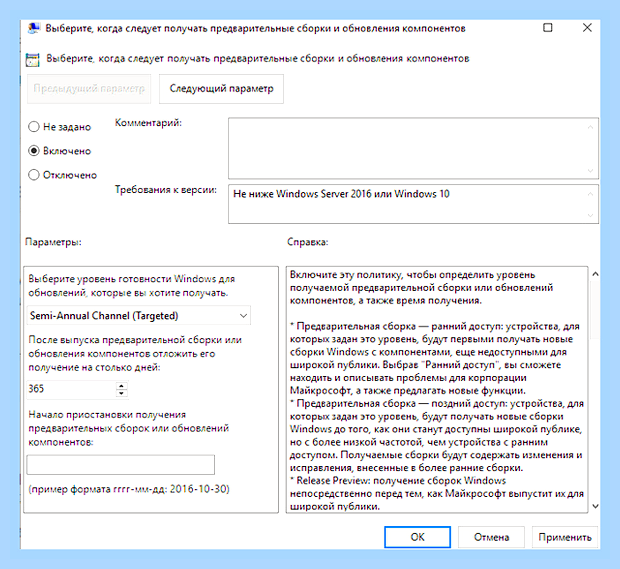This screenshot has width=620, height=569.
Task: Click the "Справка:" label
Action: [308, 242]
